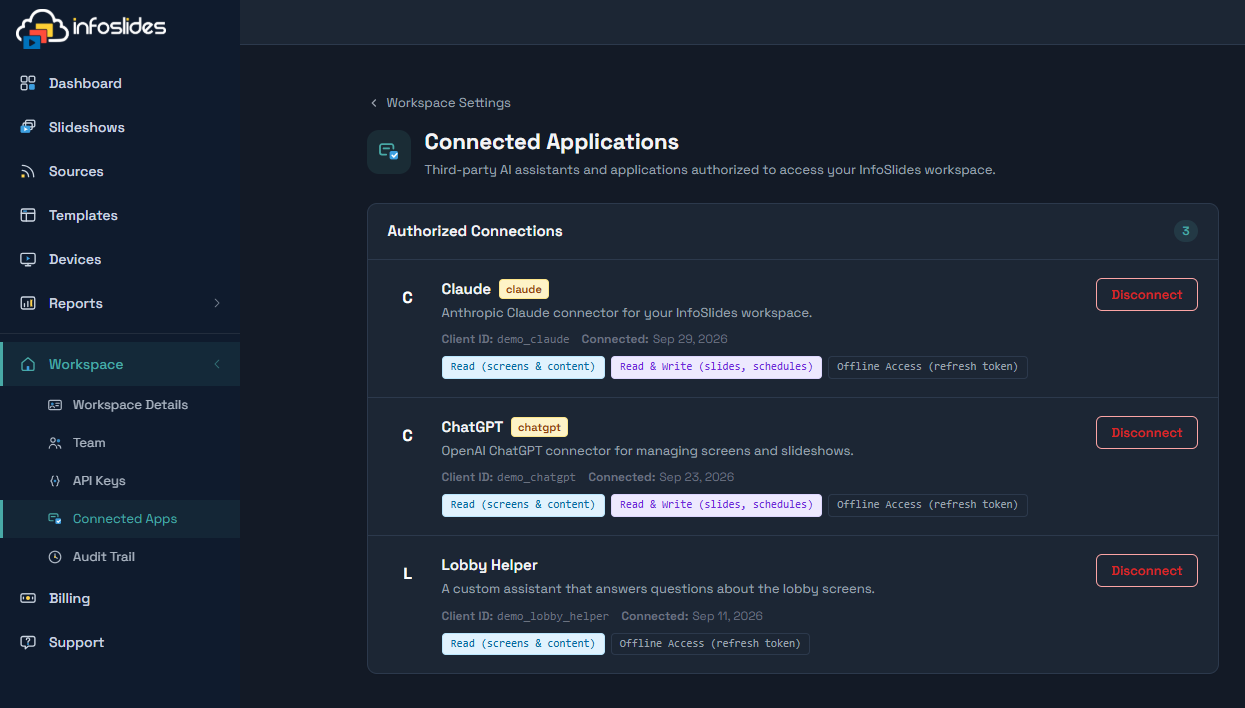The image size is (1245, 708).
Task: Click the Lobby Helper avatar letter
Action: pyautogui.click(x=407, y=573)
